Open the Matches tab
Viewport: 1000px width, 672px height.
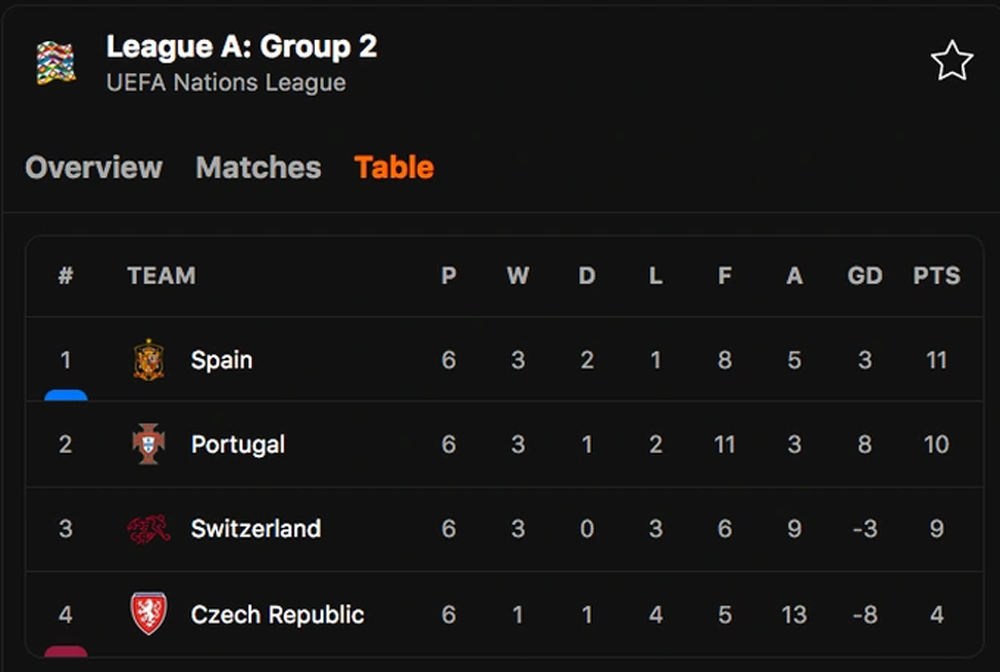pos(258,167)
